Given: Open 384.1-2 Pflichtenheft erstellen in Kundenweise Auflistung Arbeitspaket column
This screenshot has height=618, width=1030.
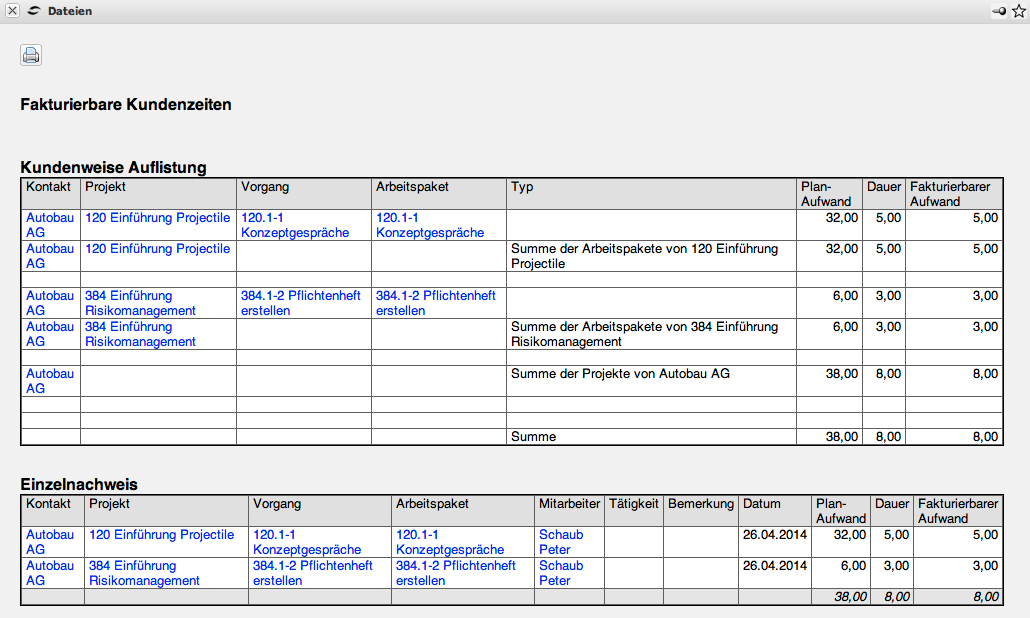Looking at the screenshot, I should (436, 303).
